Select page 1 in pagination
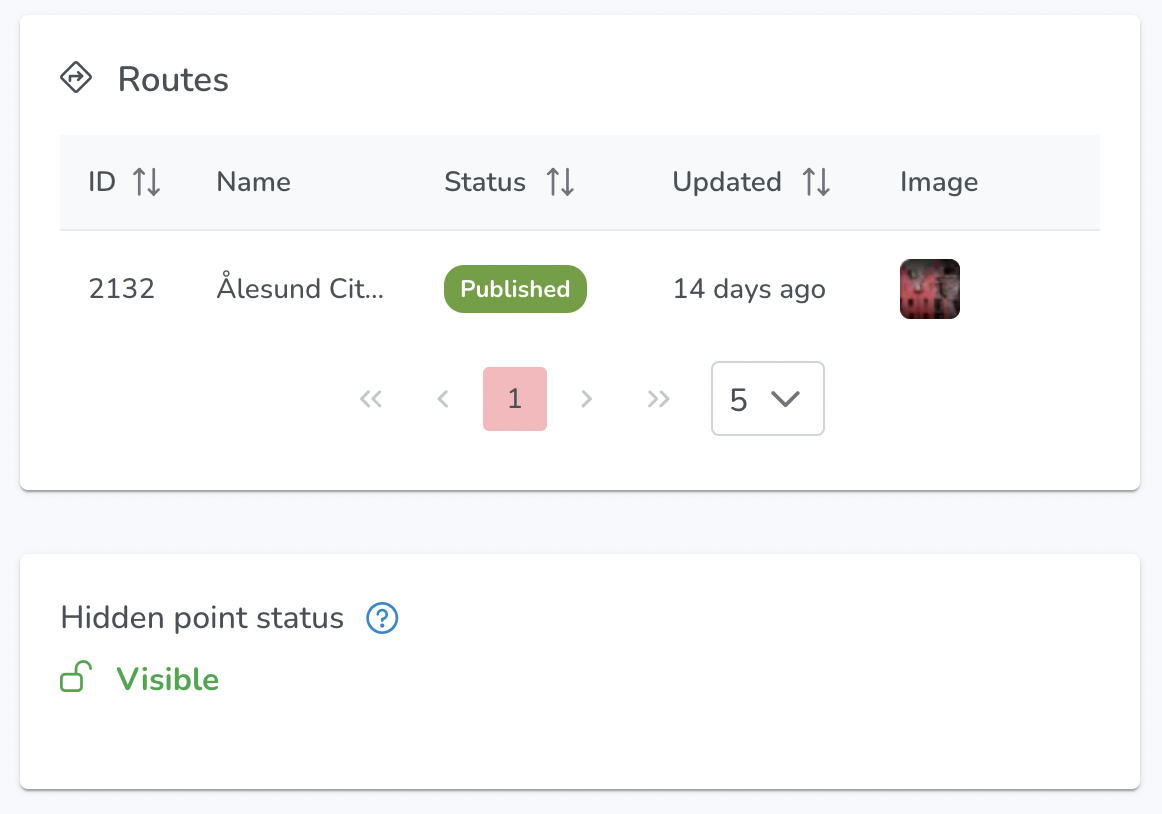 [515, 399]
